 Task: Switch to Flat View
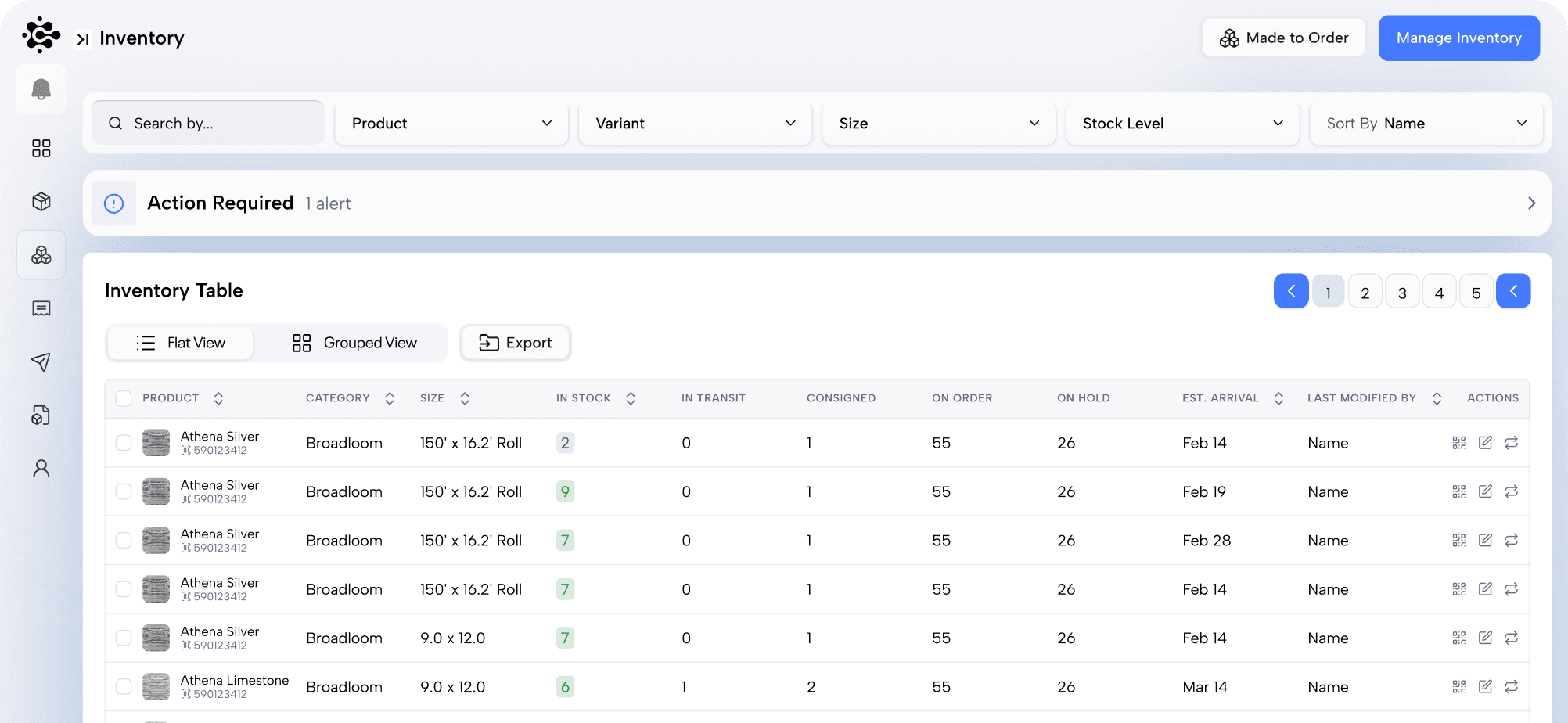coord(180,343)
